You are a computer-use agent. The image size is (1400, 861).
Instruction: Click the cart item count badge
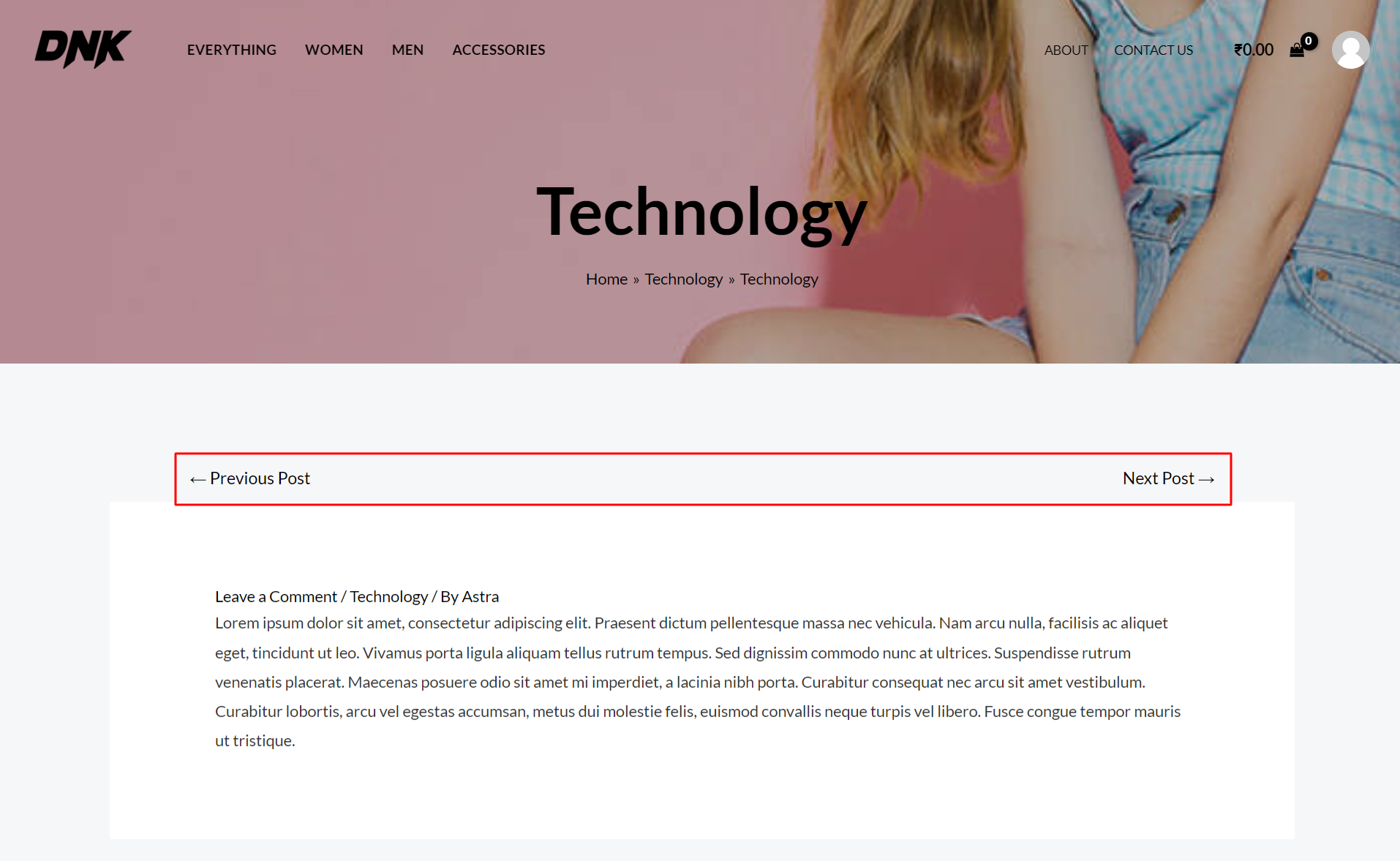[1309, 40]
